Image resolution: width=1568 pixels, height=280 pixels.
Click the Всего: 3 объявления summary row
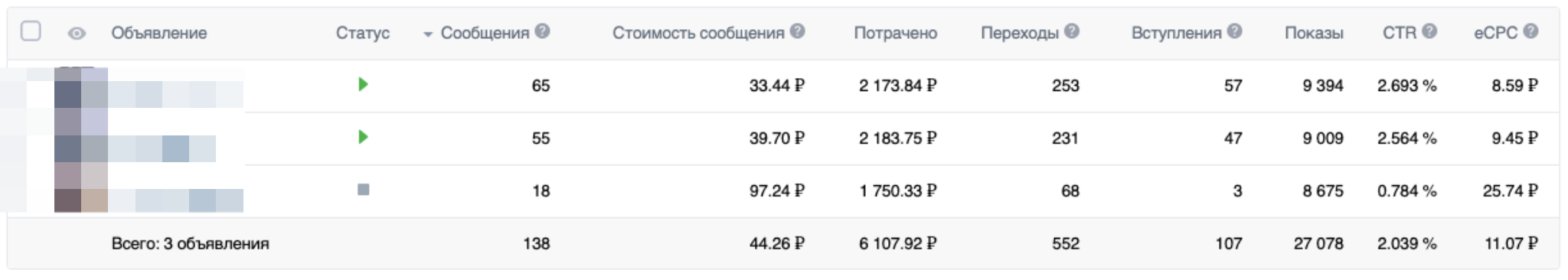(x=782, y=243)
